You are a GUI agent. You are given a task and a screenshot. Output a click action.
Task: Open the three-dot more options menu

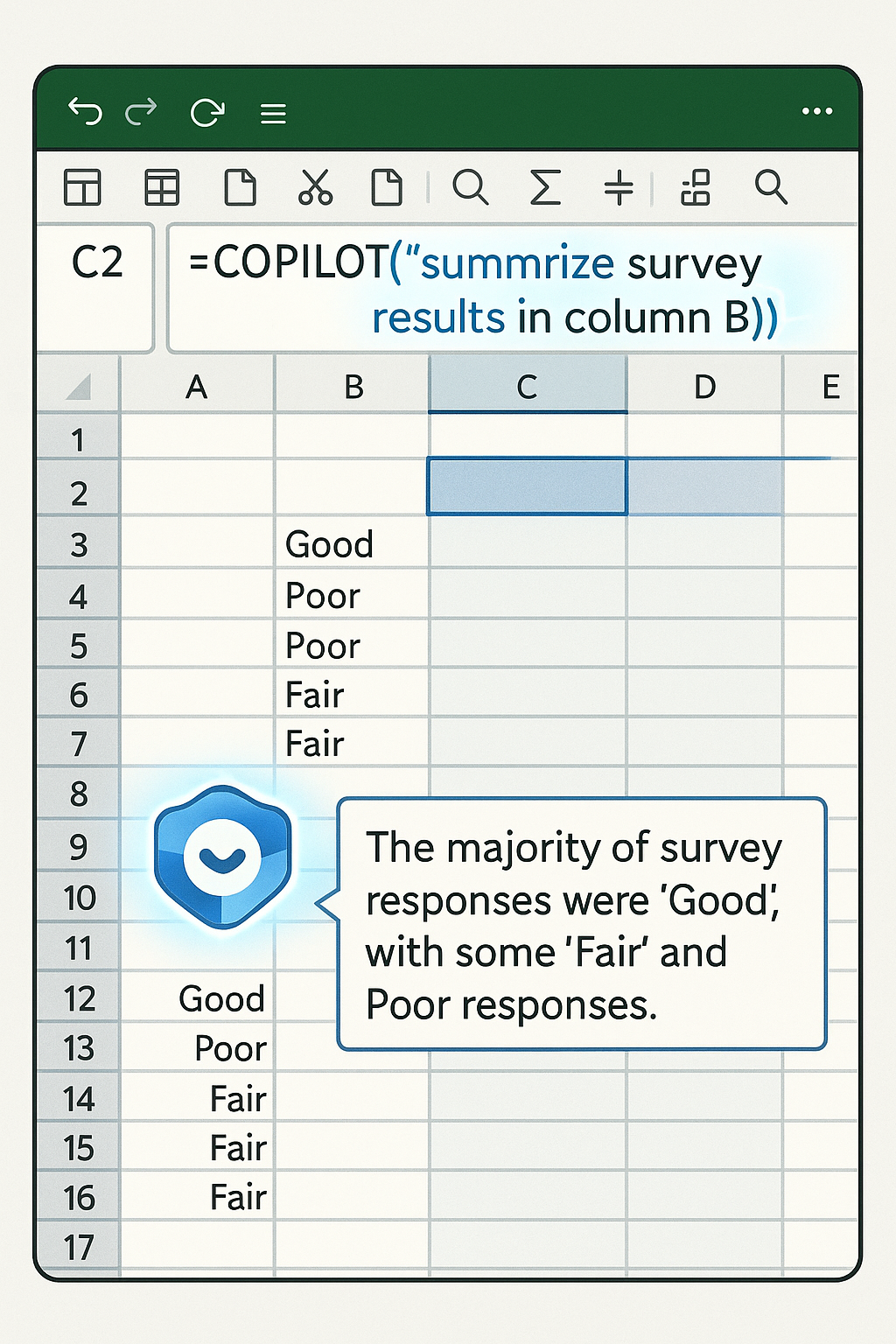point(816,111)
